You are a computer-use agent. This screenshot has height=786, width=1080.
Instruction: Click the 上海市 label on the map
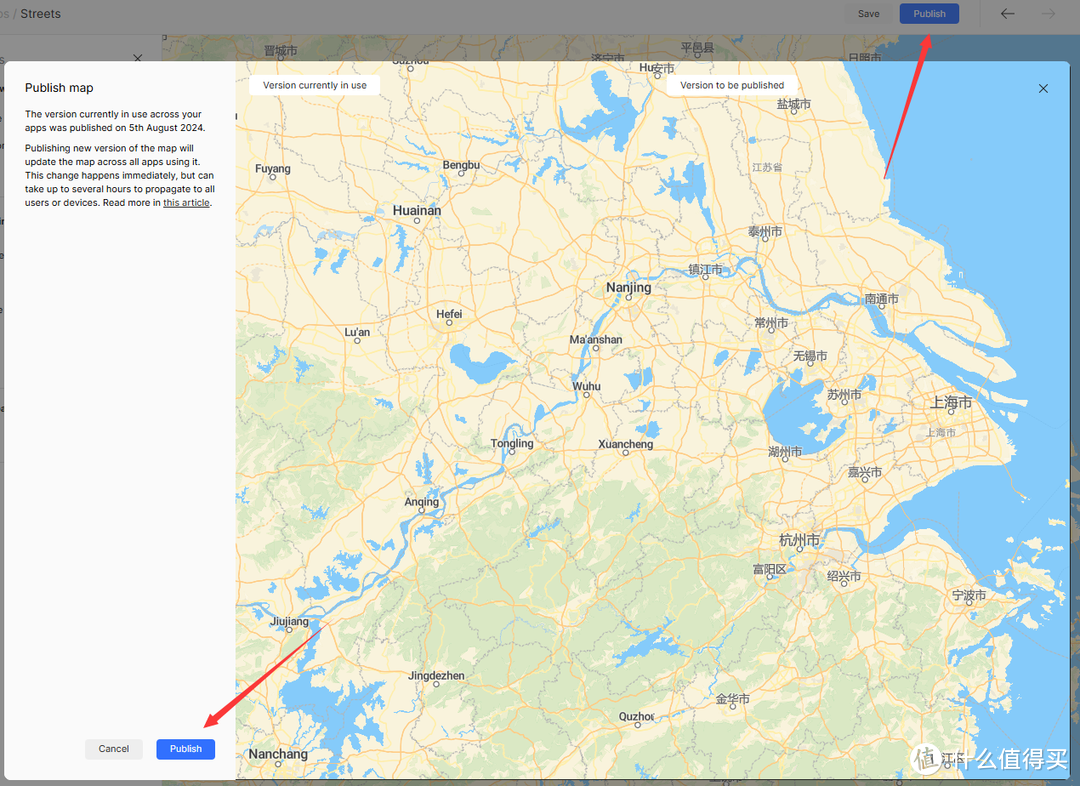click(x=950, y=403)
